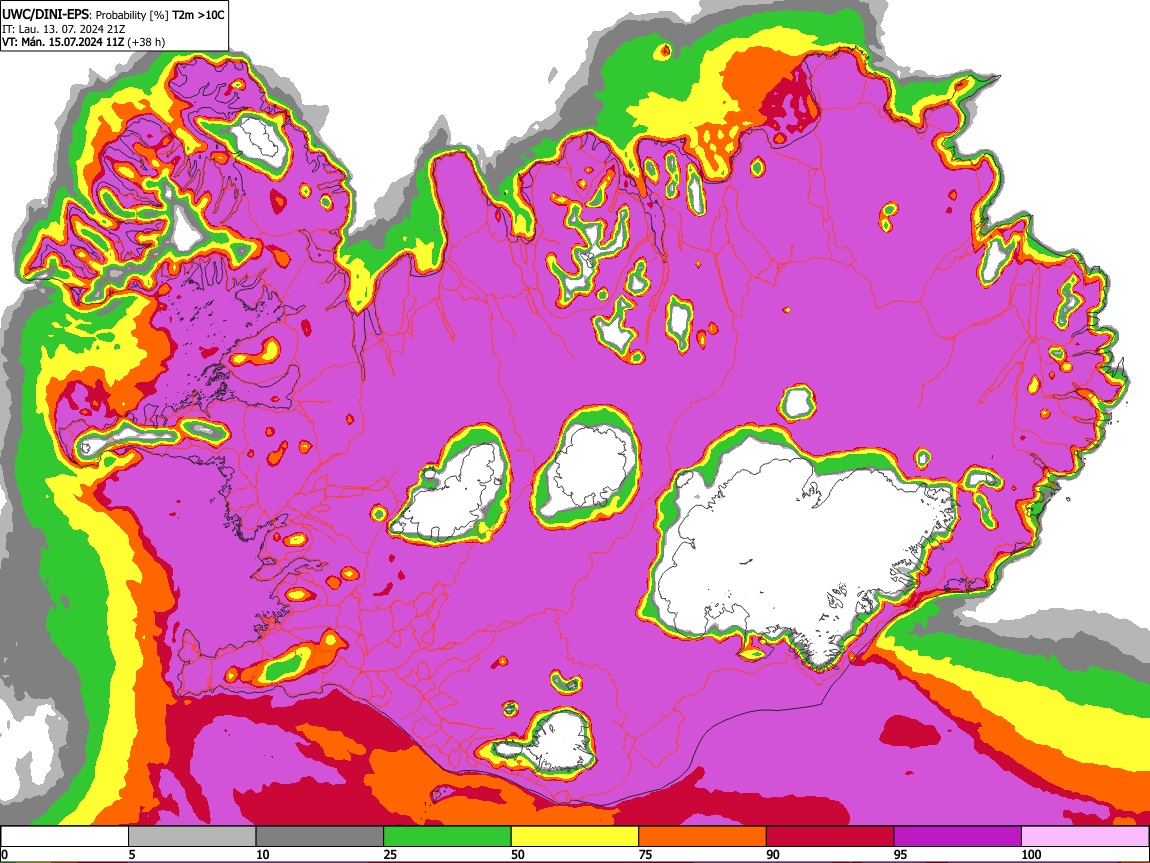Select the yellow 50–75% legend swatch
The height and width of the screenshot is (863, 1150).
(x=575, y=836)
